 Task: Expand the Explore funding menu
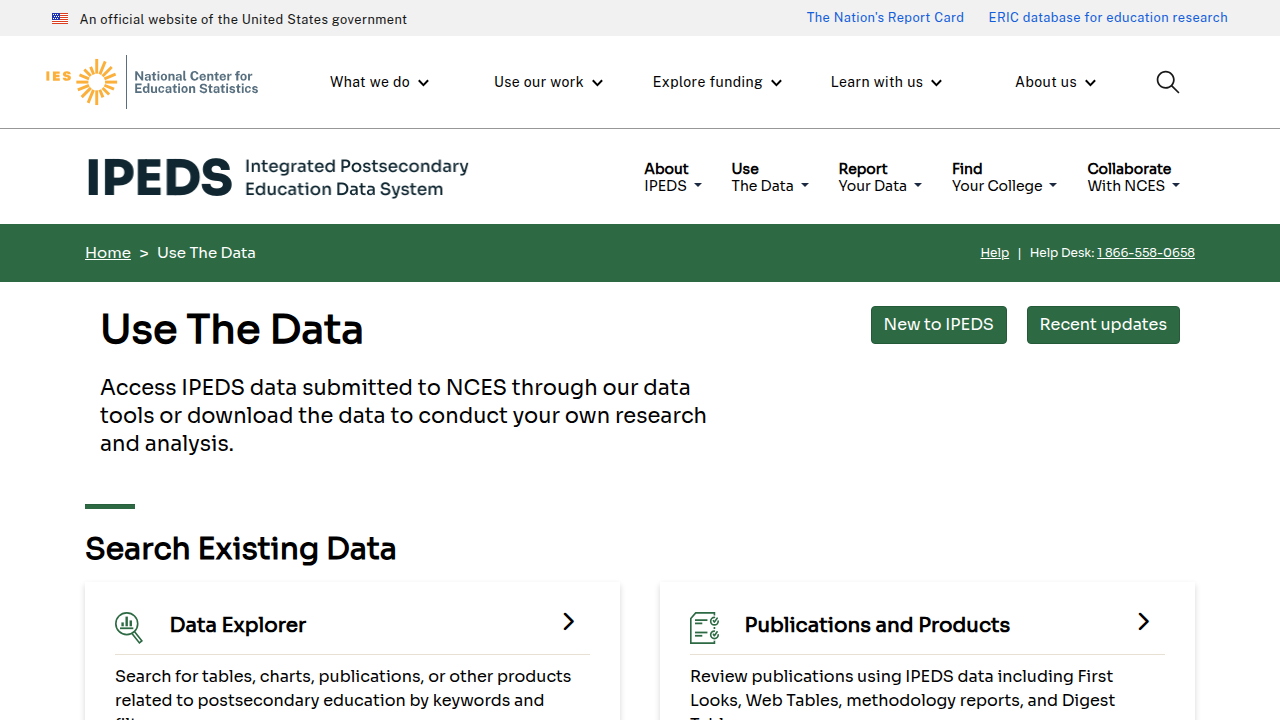pyautogui.click(x=717, y=82)
